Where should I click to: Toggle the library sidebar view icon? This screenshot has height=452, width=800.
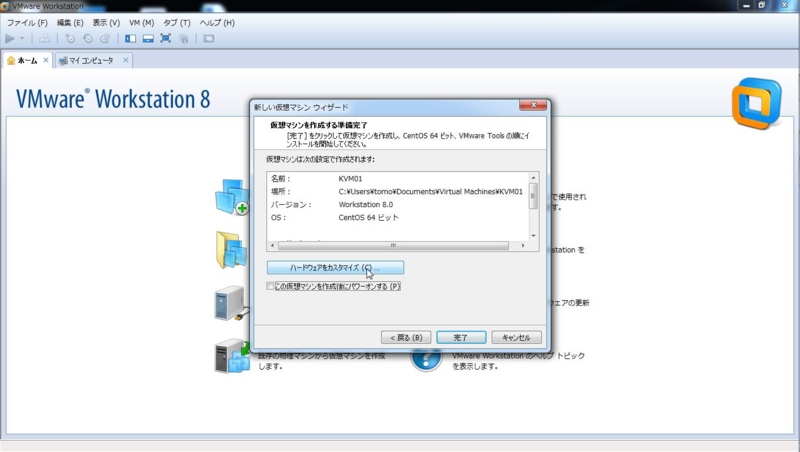point(131,38)
